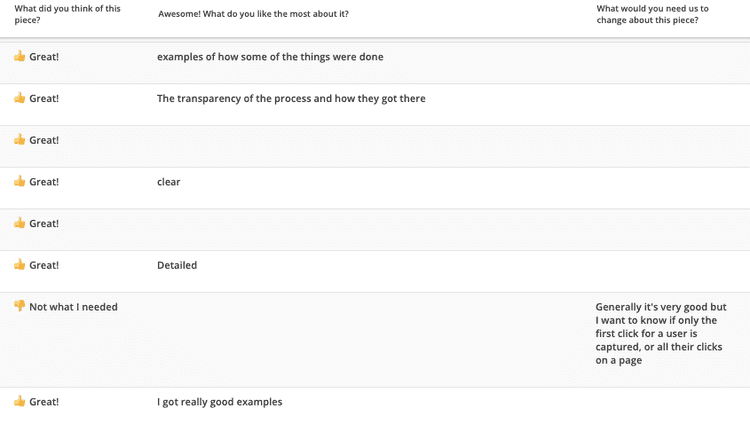Click the 'clear' response text

point(169,182)
